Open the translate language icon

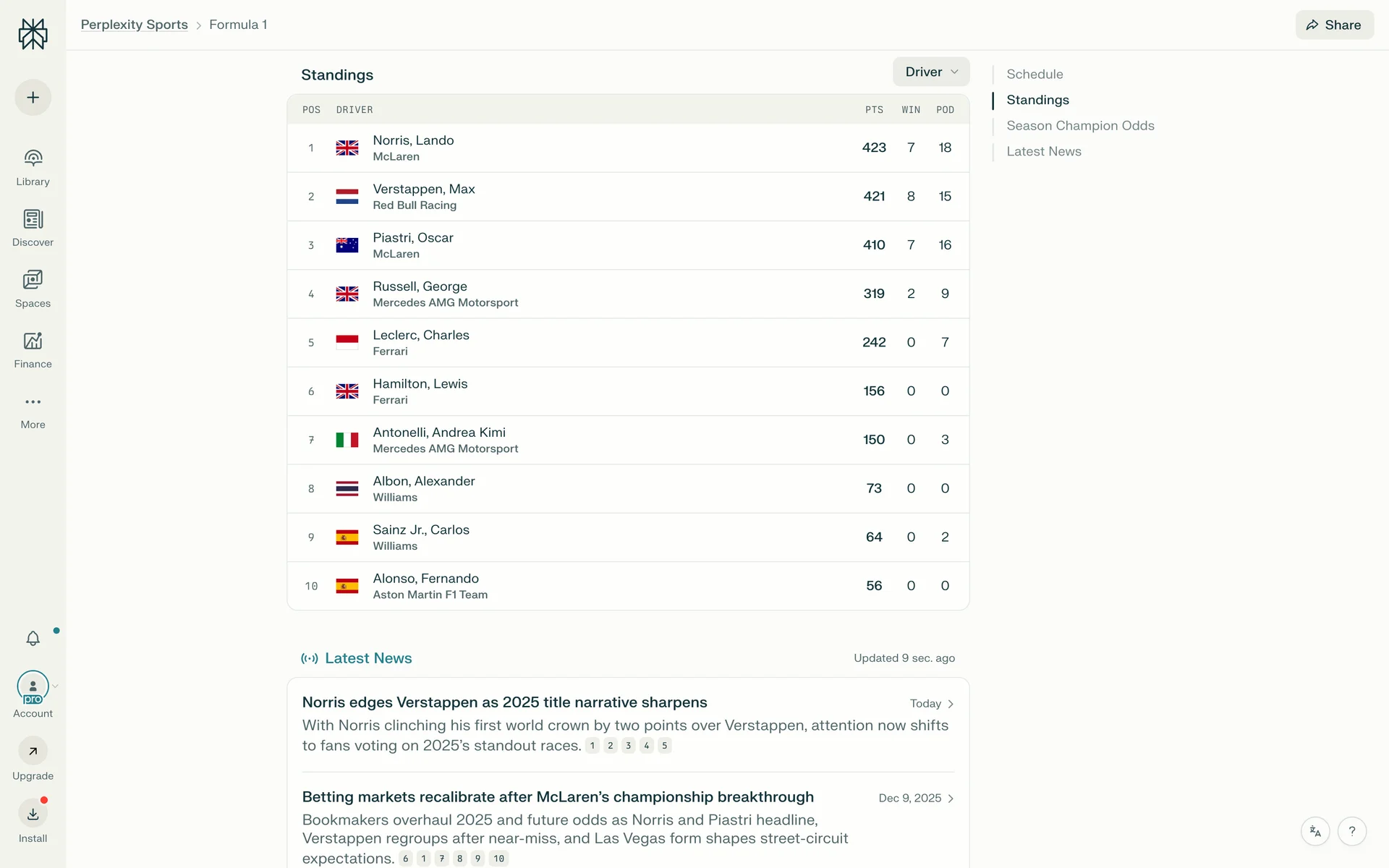[1315, 831]
